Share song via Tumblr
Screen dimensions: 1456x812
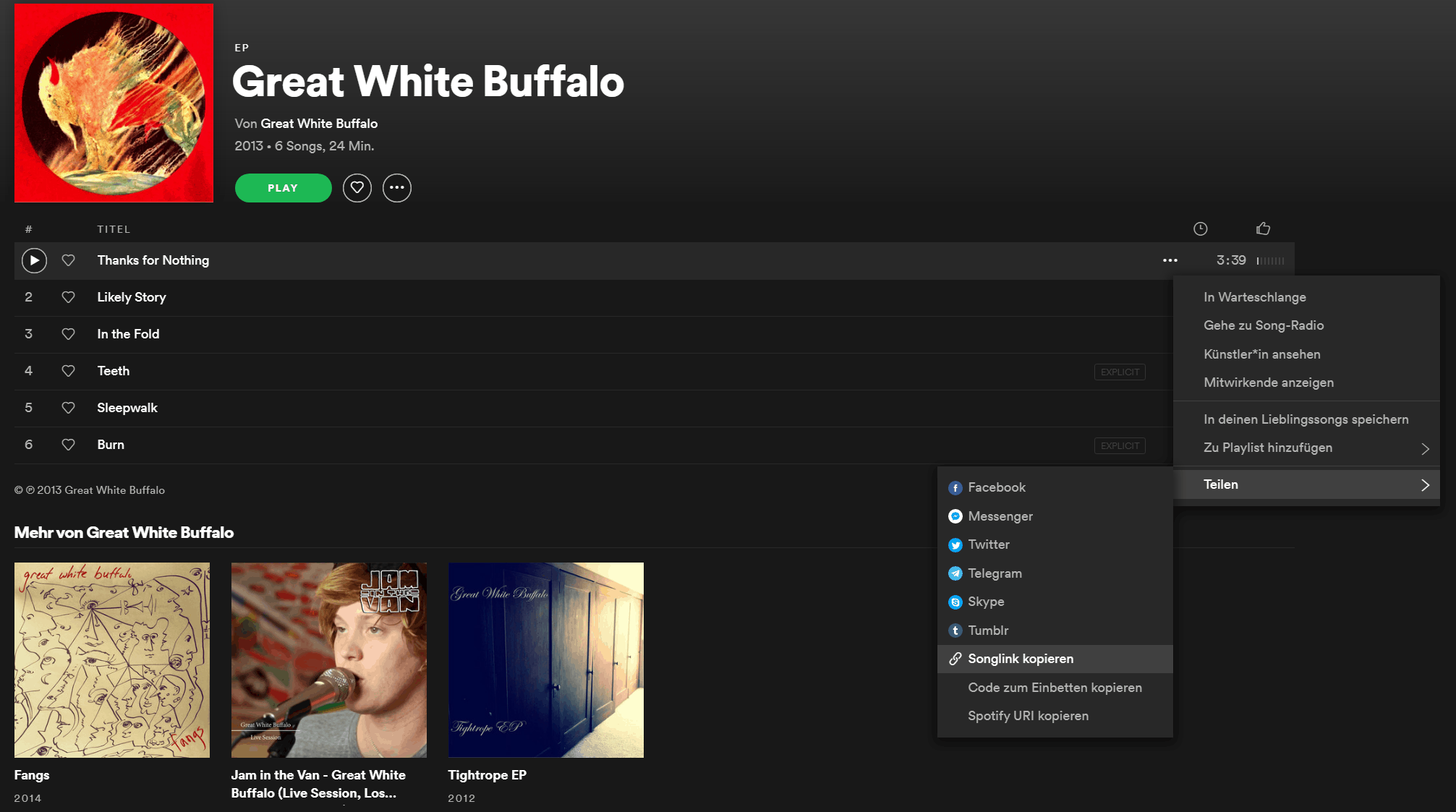[1055, 631]
